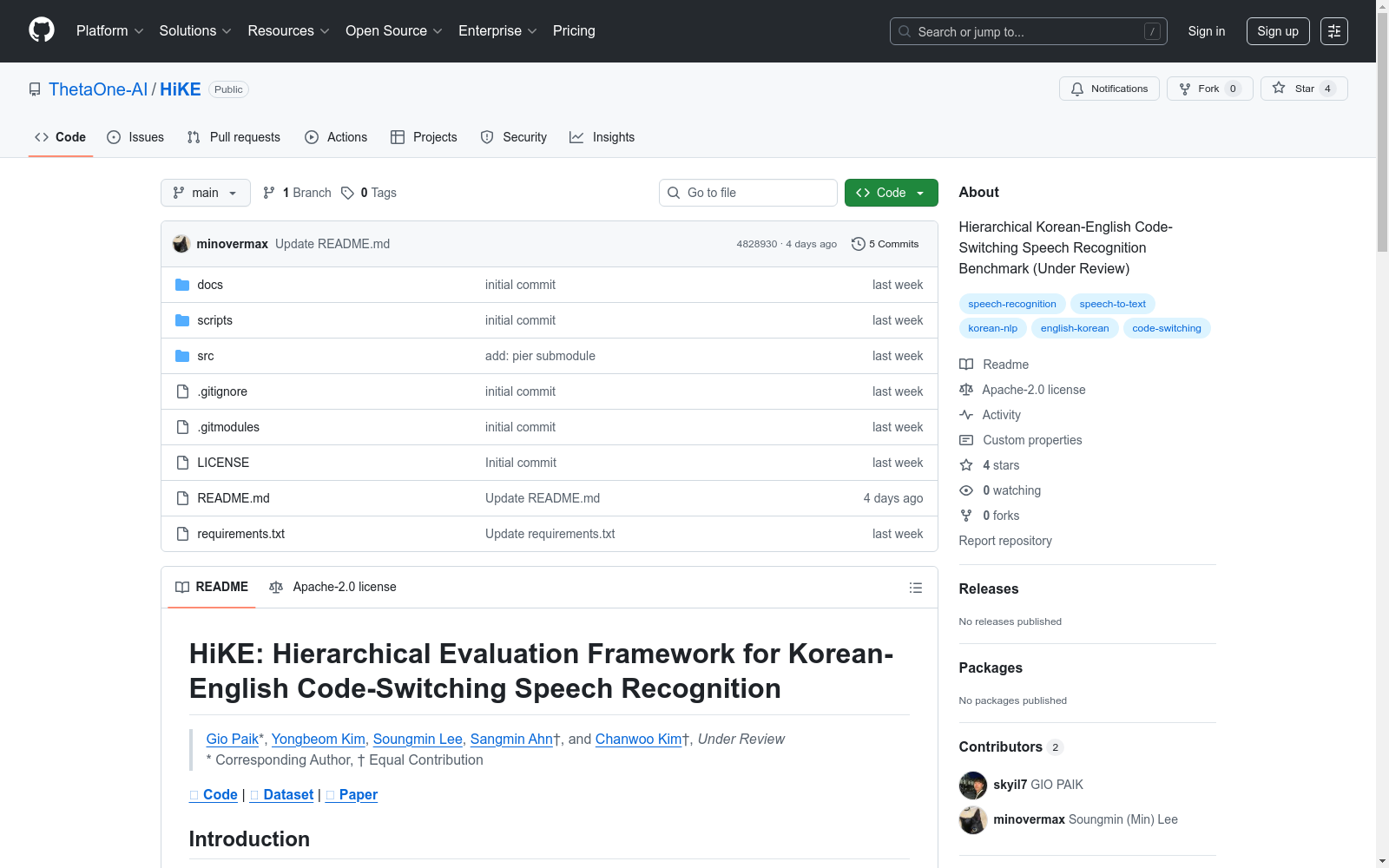Switch to the Pull requests tab
Image resolution: width=1389 pixels, height=868 pixels.
coord(234,137)
